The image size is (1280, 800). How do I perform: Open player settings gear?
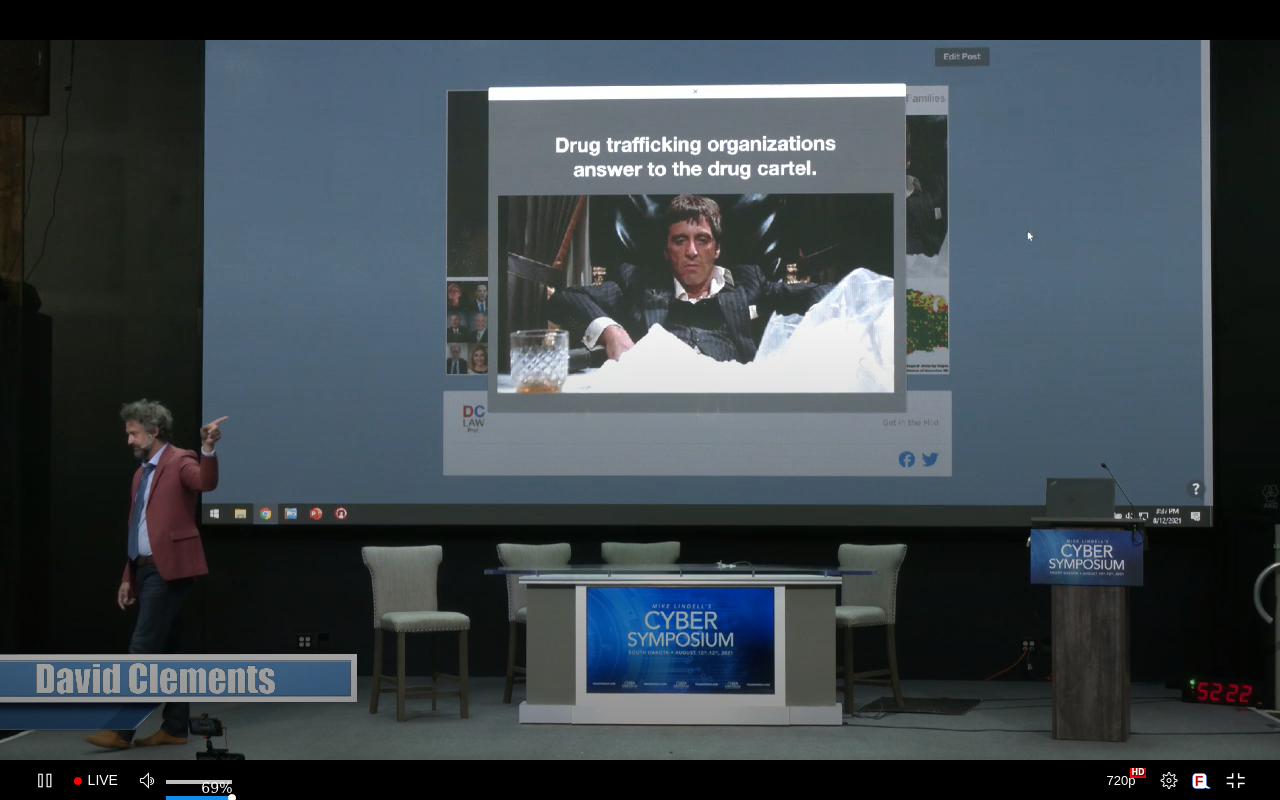[1168, 780]
